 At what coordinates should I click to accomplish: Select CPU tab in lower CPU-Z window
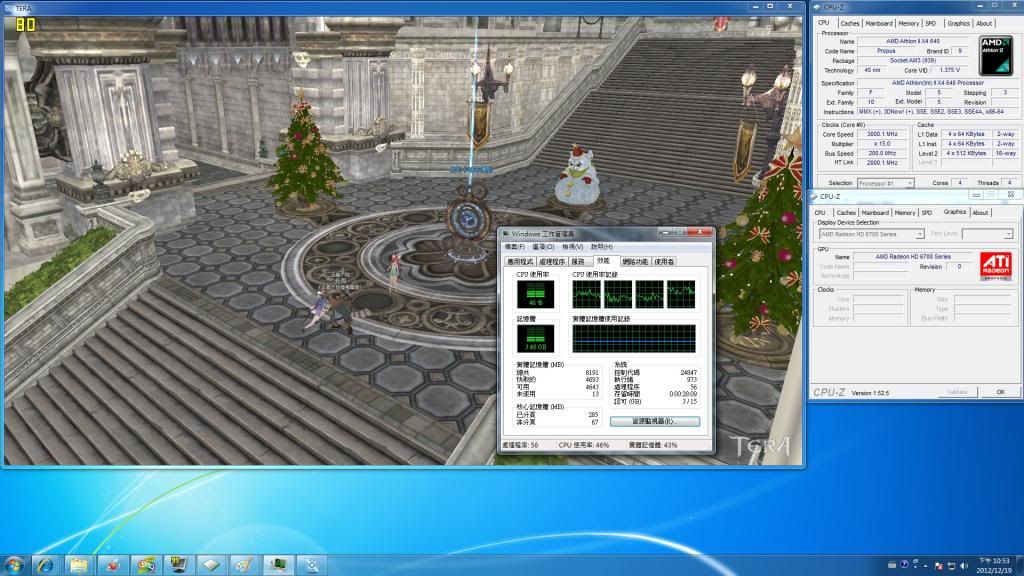pyautogui.click(x=820, y=213)
